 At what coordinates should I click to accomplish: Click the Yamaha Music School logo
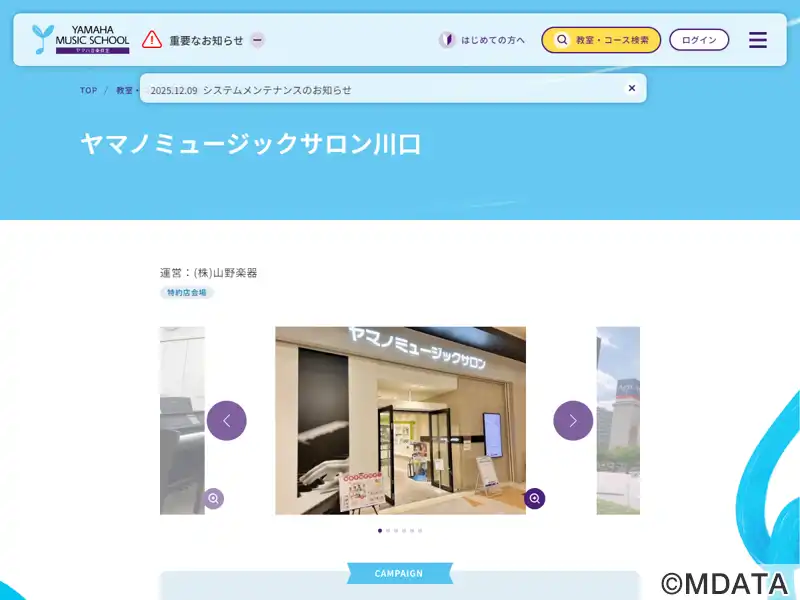81,39
